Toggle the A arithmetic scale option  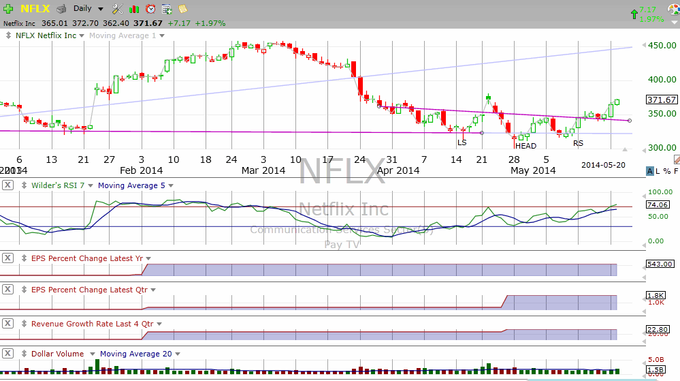(x=650, y=171)
